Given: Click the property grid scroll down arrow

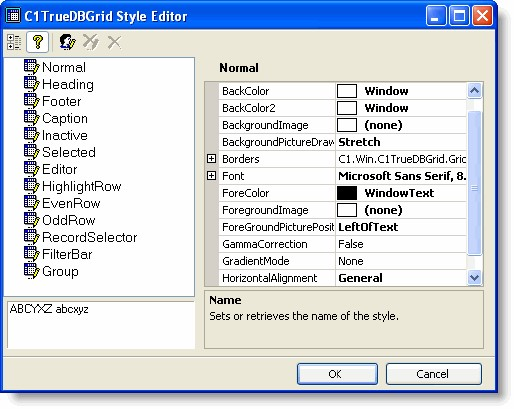Looking at the screenshot, I should (x=474, y=277).
